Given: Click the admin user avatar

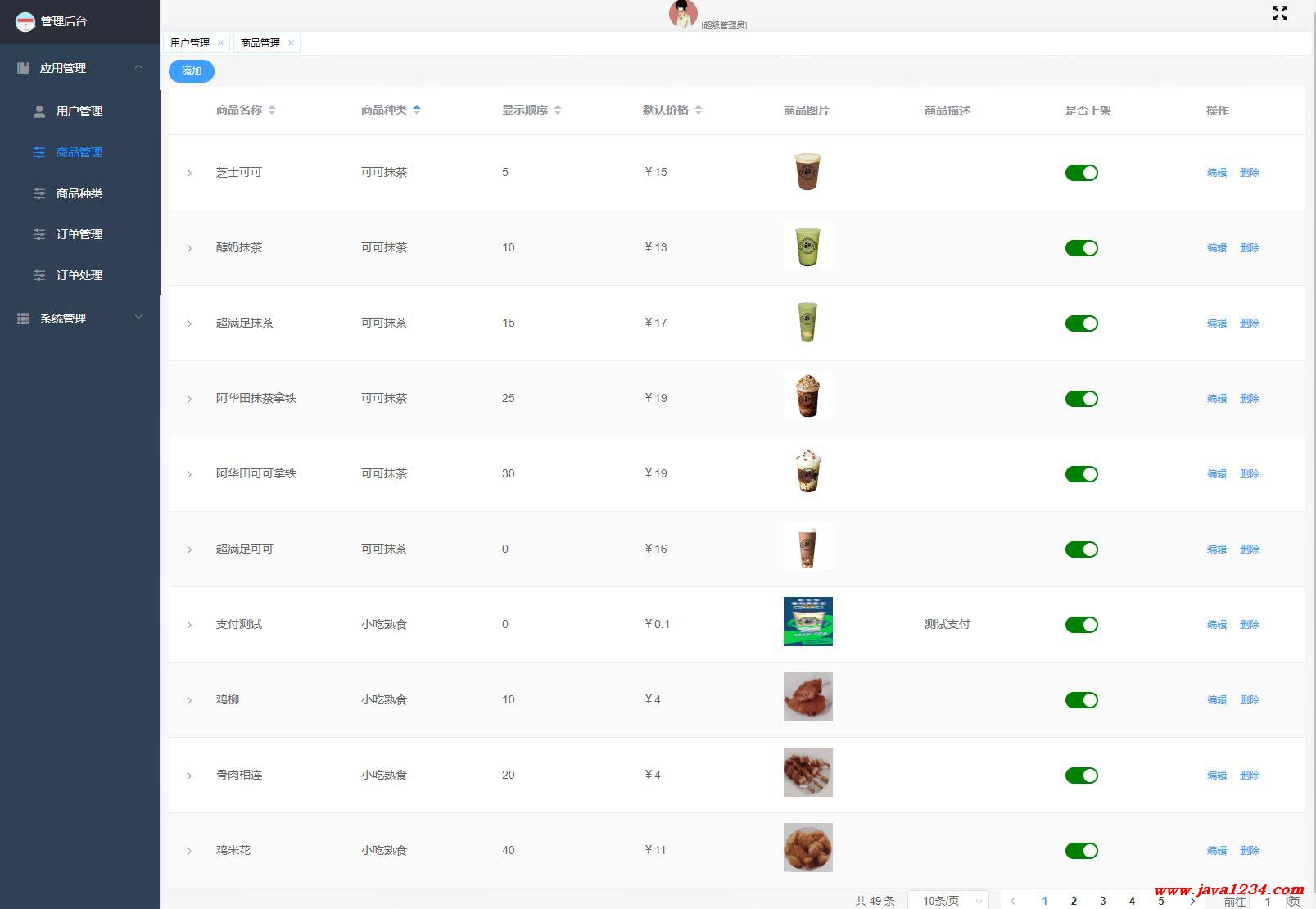Looking at the screenshot, I should click(x=683, y=14).
